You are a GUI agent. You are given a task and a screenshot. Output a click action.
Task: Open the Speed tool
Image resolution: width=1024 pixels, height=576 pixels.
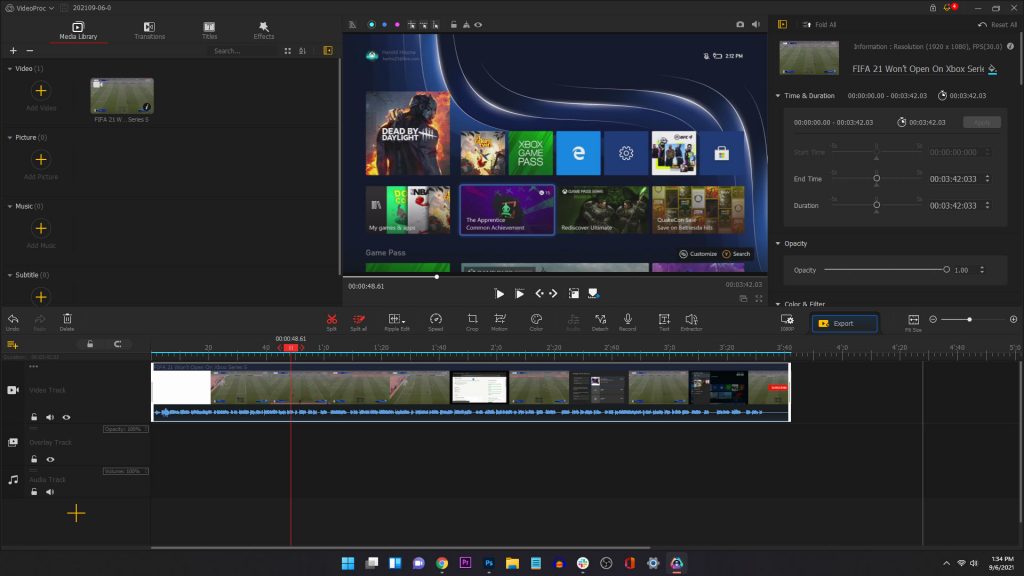point(436,321)
